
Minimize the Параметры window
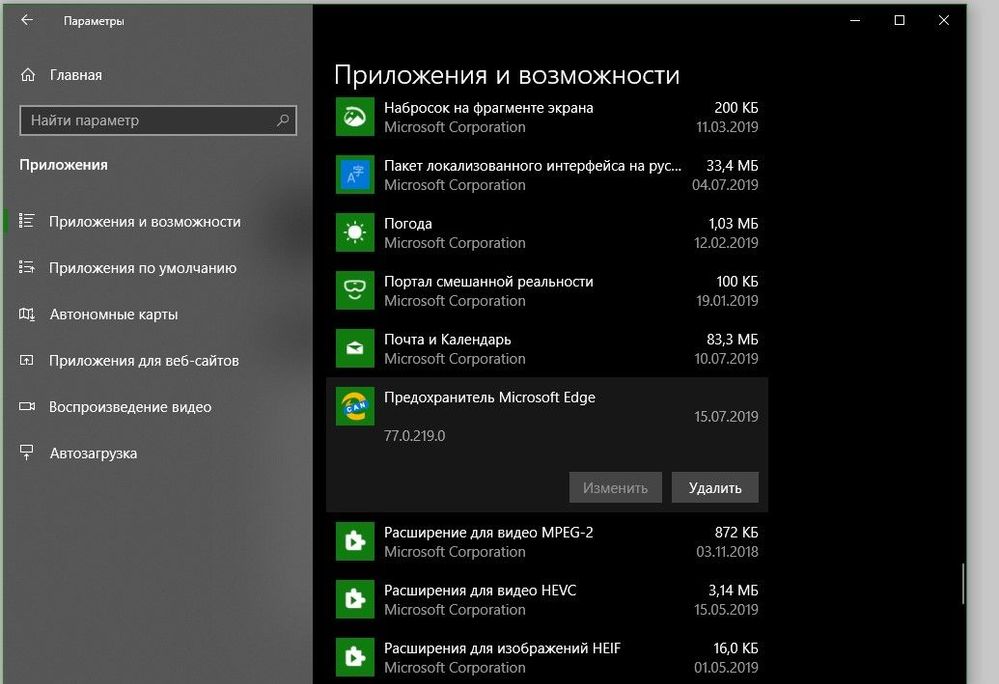tap(855, 20)
